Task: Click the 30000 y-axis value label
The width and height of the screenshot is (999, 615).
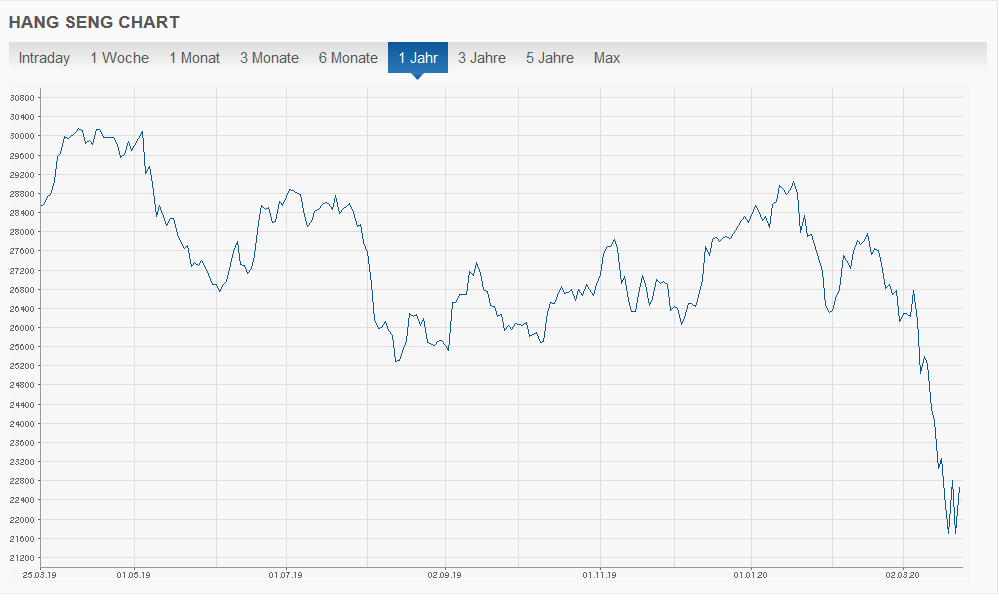Action: (22, 136)
